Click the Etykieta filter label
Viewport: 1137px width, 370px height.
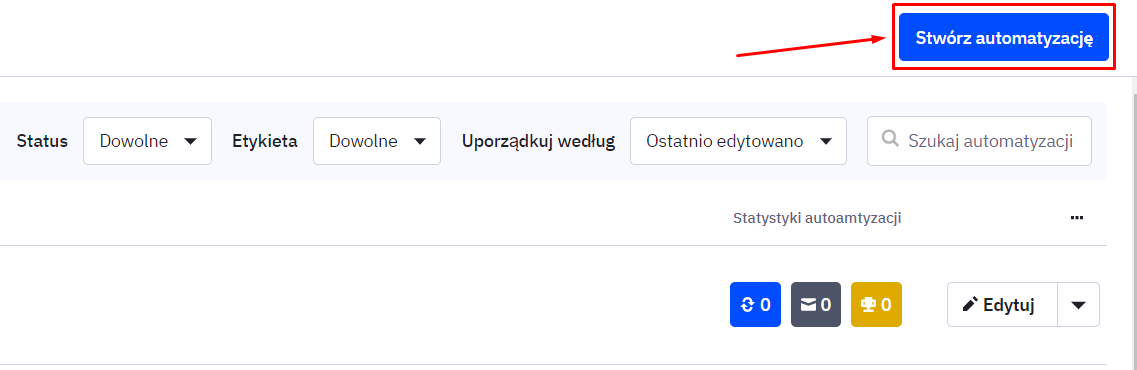click(265, 141)
